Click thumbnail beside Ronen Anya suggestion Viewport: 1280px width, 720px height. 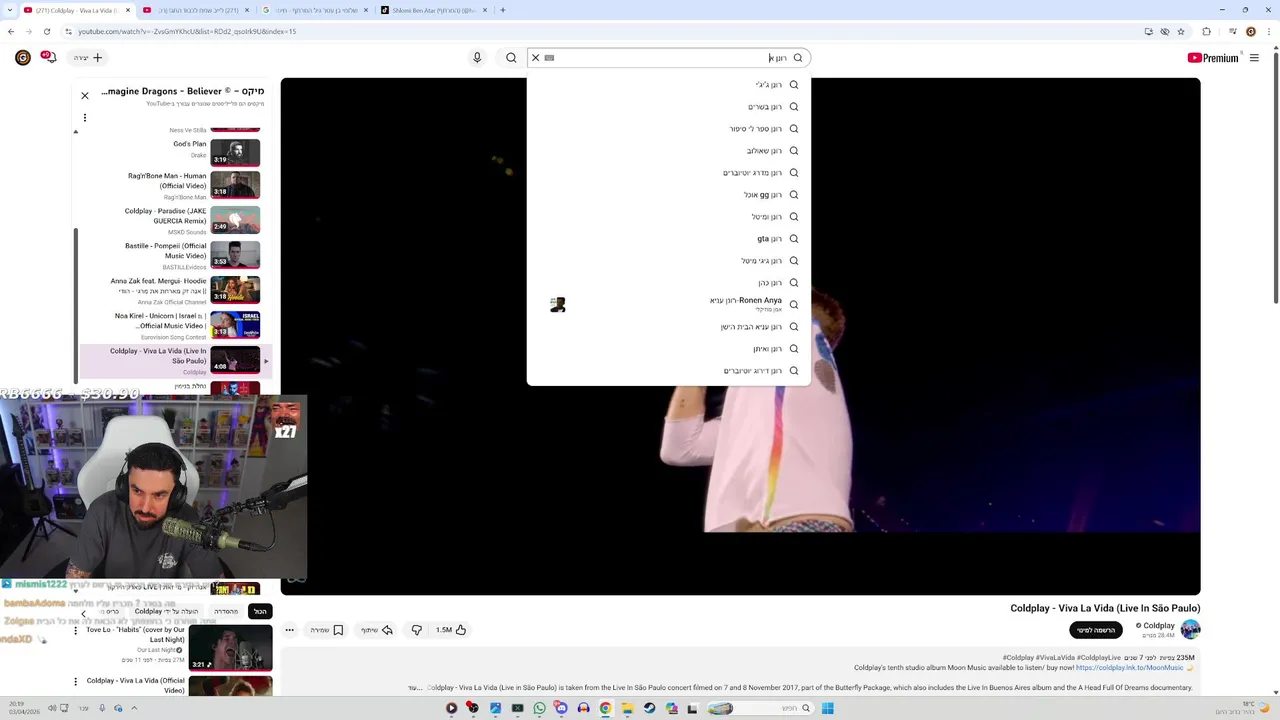pyautogui.click(x=558, y=305)
